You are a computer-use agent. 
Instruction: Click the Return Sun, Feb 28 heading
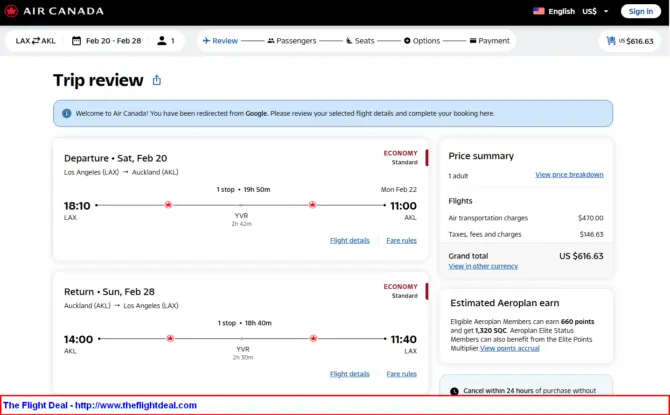point(109,291)
